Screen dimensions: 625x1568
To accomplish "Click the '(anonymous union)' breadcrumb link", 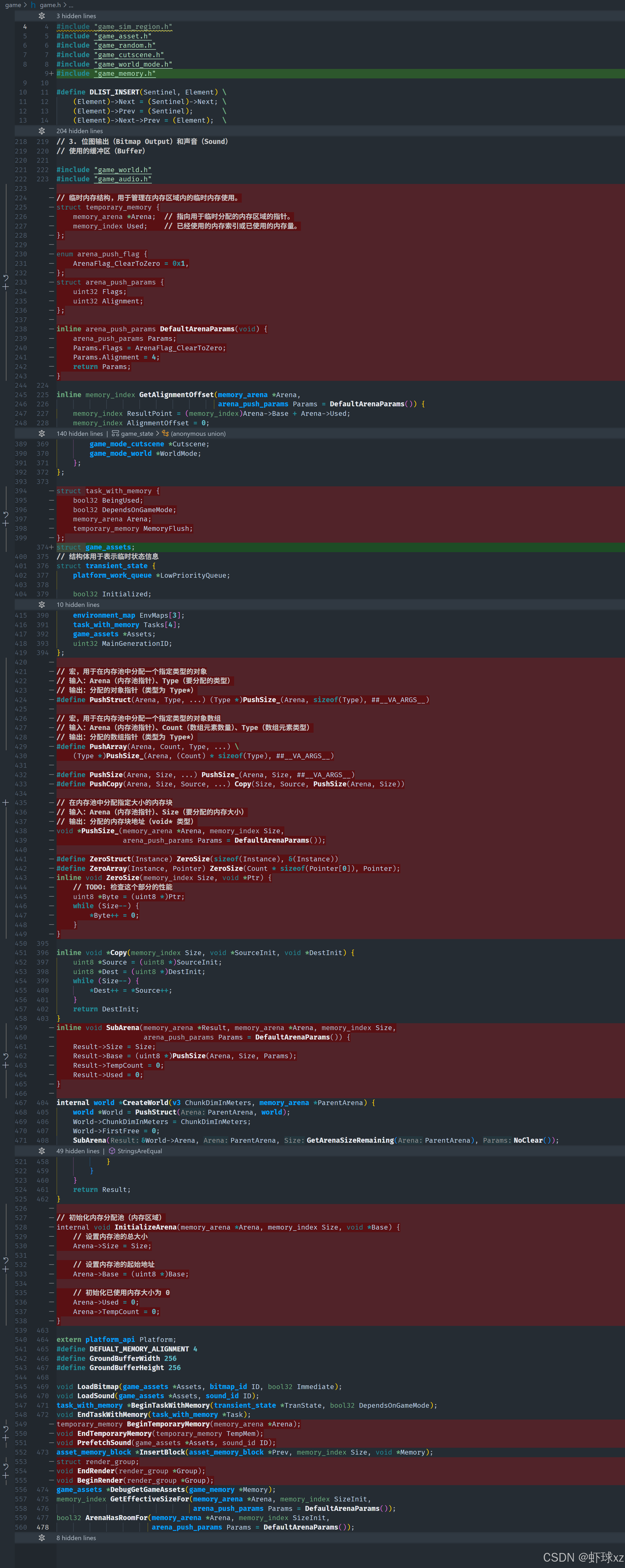I will pos(198,433).
